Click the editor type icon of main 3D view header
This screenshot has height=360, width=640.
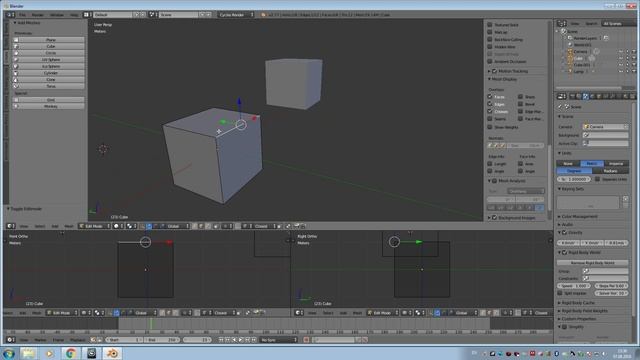click(10, 226)
